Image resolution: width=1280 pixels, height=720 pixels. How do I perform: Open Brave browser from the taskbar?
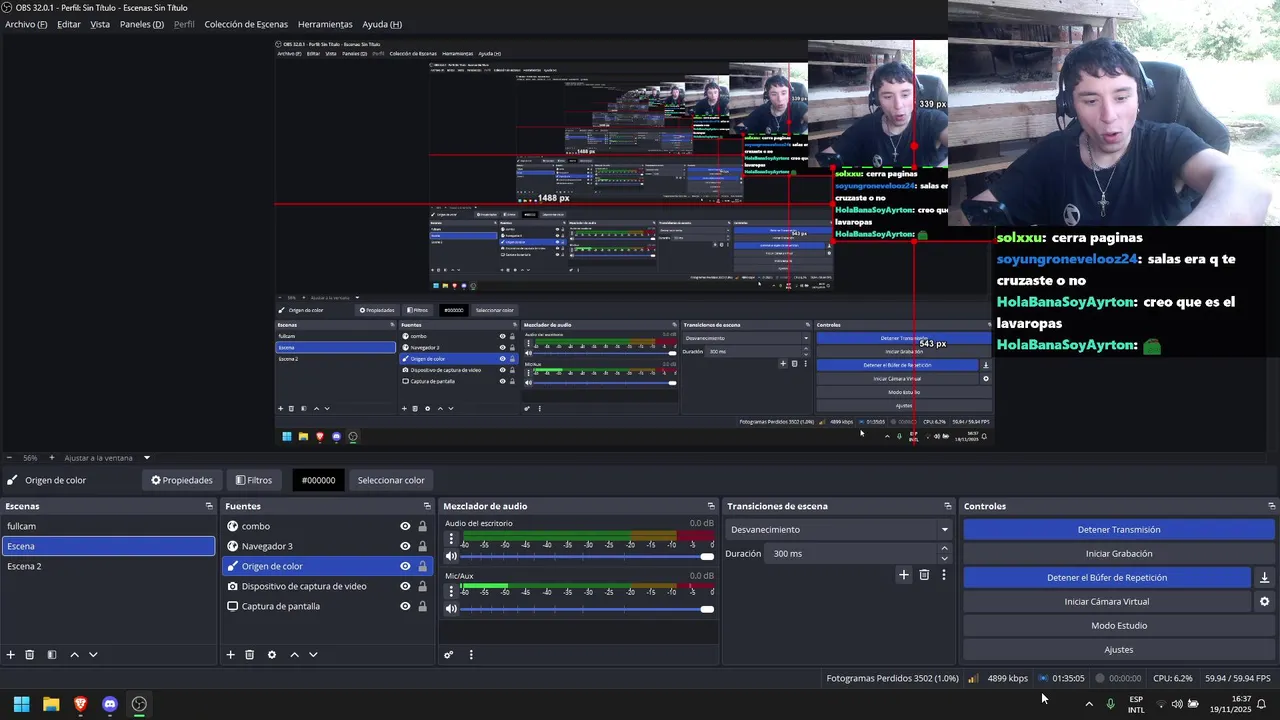[80, 704]
